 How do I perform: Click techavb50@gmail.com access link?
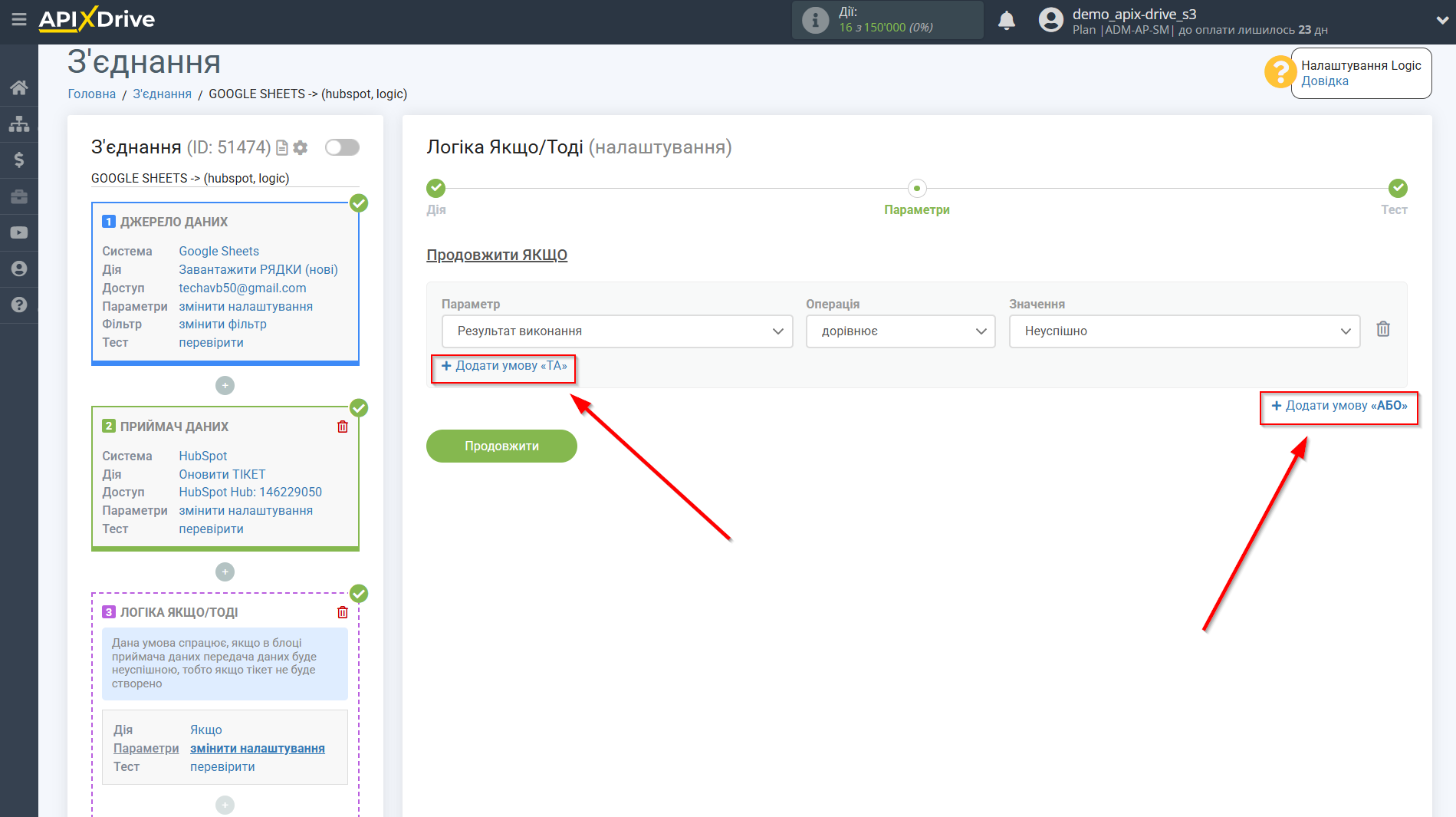tap(242, 288)
